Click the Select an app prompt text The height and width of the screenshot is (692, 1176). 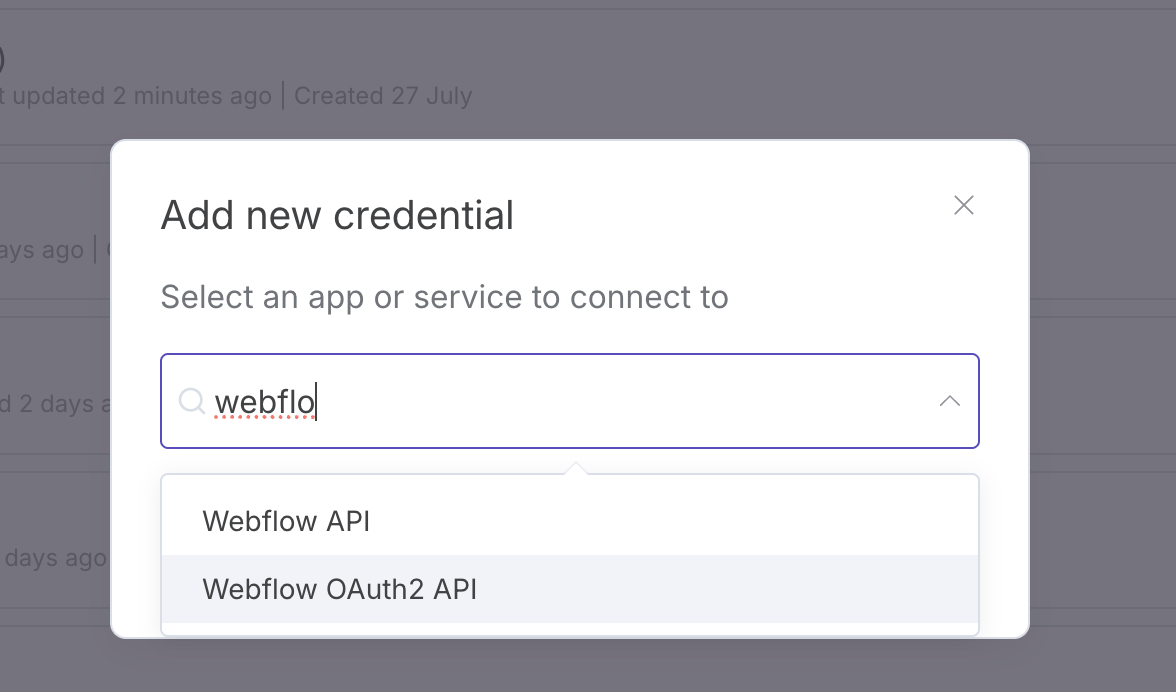443,296
